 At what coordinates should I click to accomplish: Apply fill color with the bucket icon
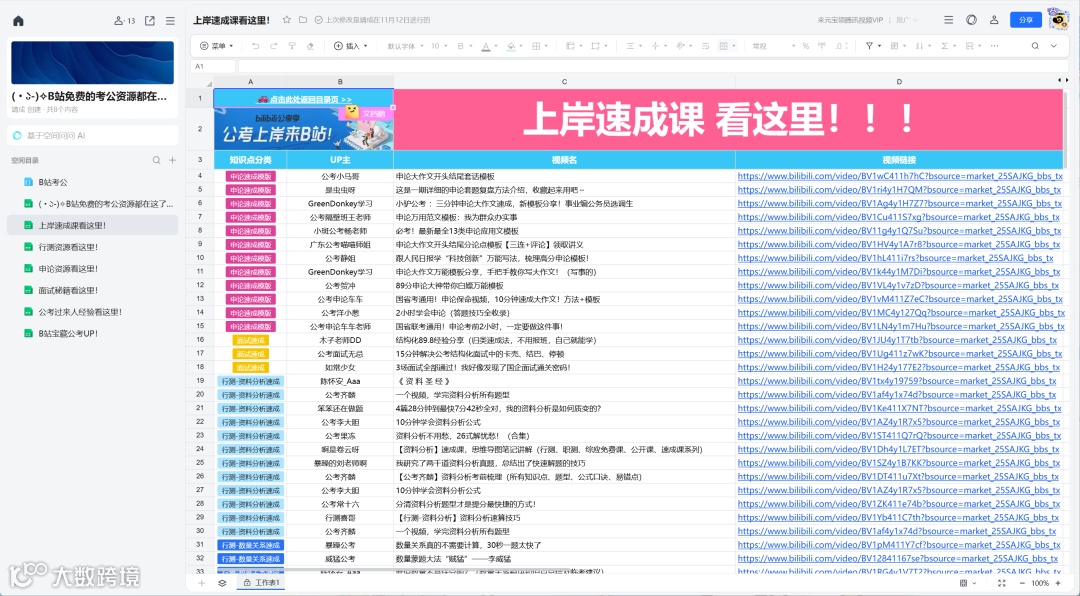pos(511,46)
